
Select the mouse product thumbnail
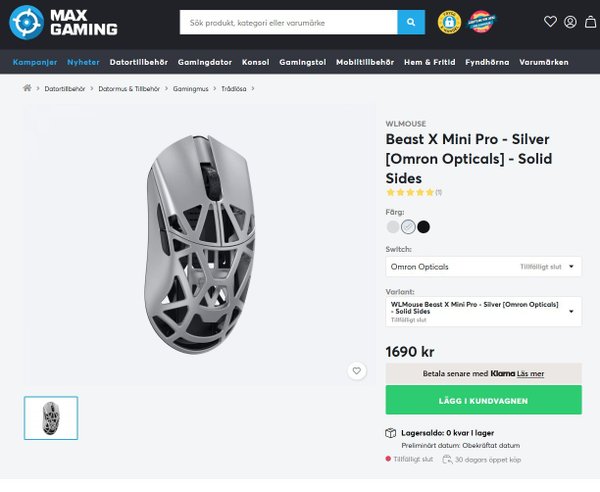51,418
